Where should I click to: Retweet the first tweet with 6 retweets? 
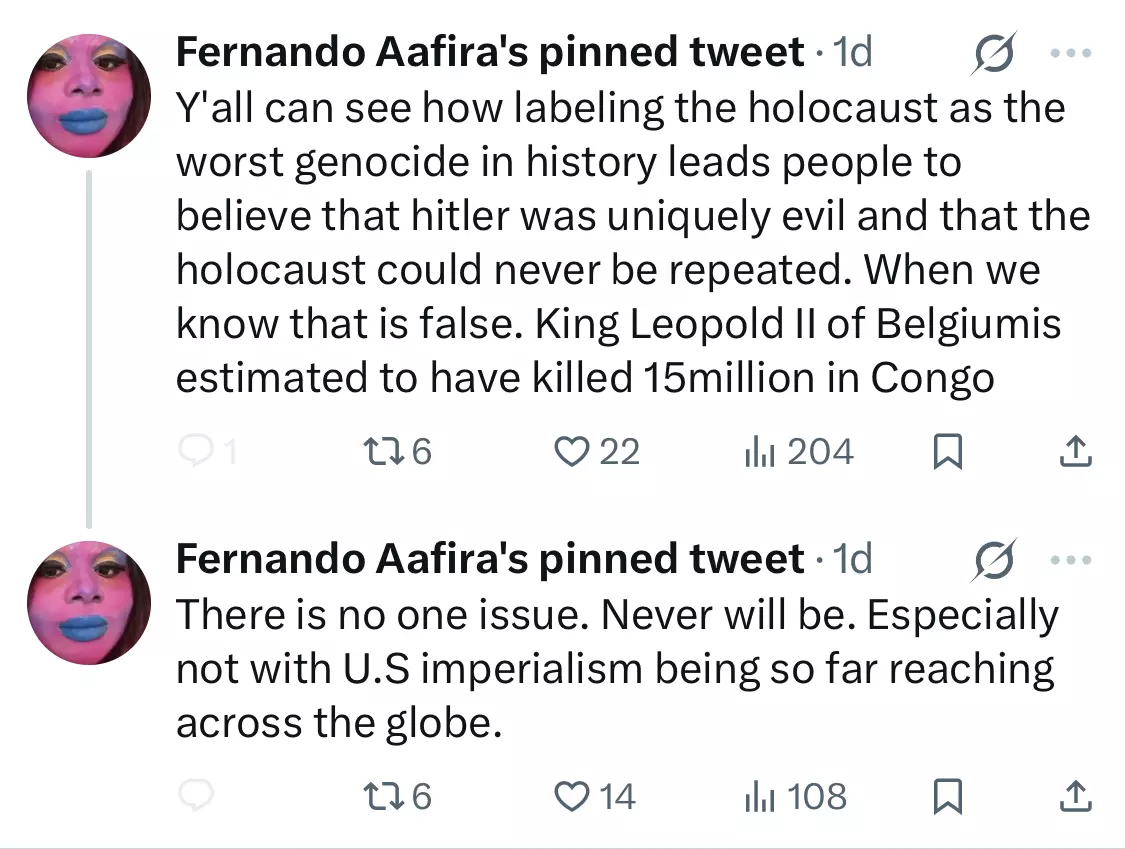(397, 451)
